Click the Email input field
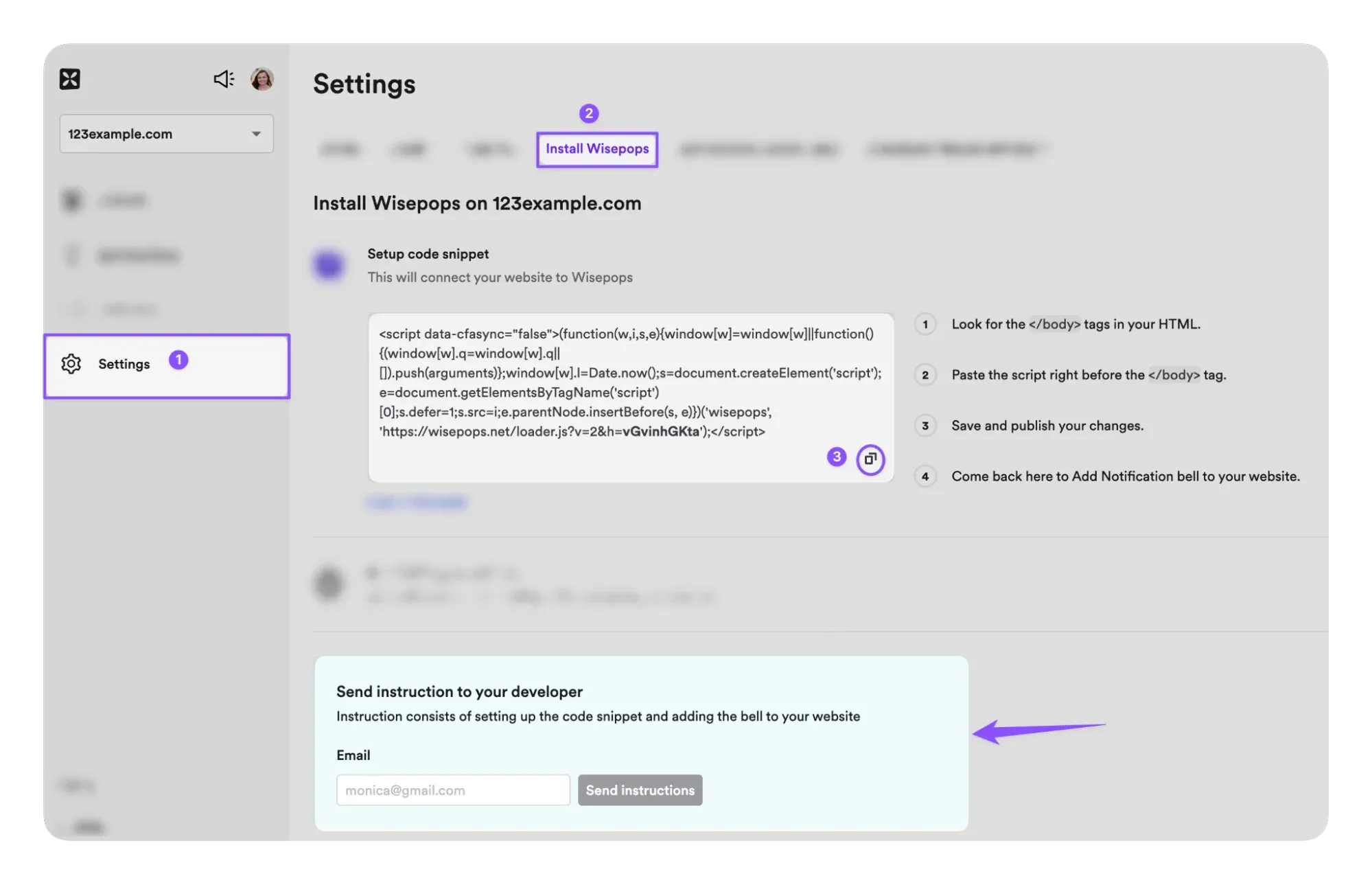Viewport: 1372px width, 885px height. click(x=452, y=790)
